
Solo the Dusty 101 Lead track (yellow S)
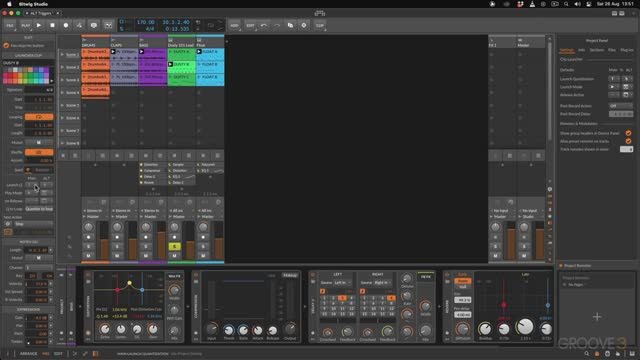pyautogui.click(x=174, y=247)
